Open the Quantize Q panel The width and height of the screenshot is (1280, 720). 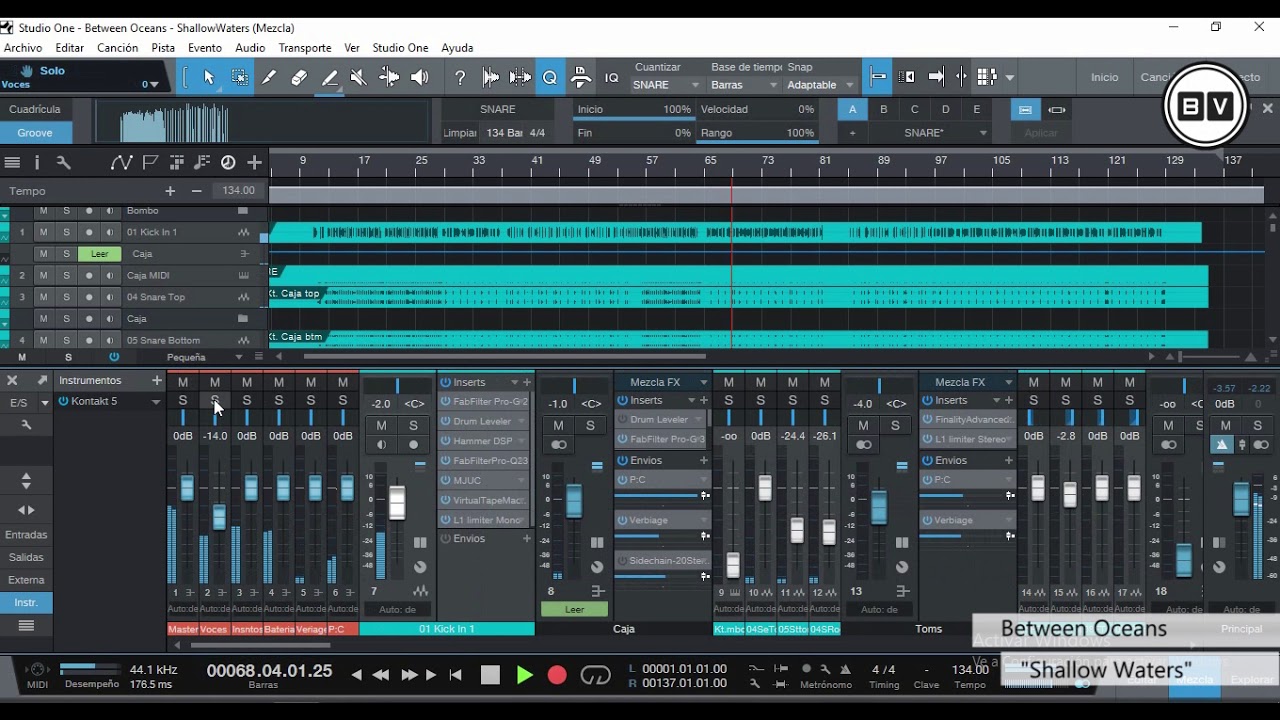(x=550, y=77)
